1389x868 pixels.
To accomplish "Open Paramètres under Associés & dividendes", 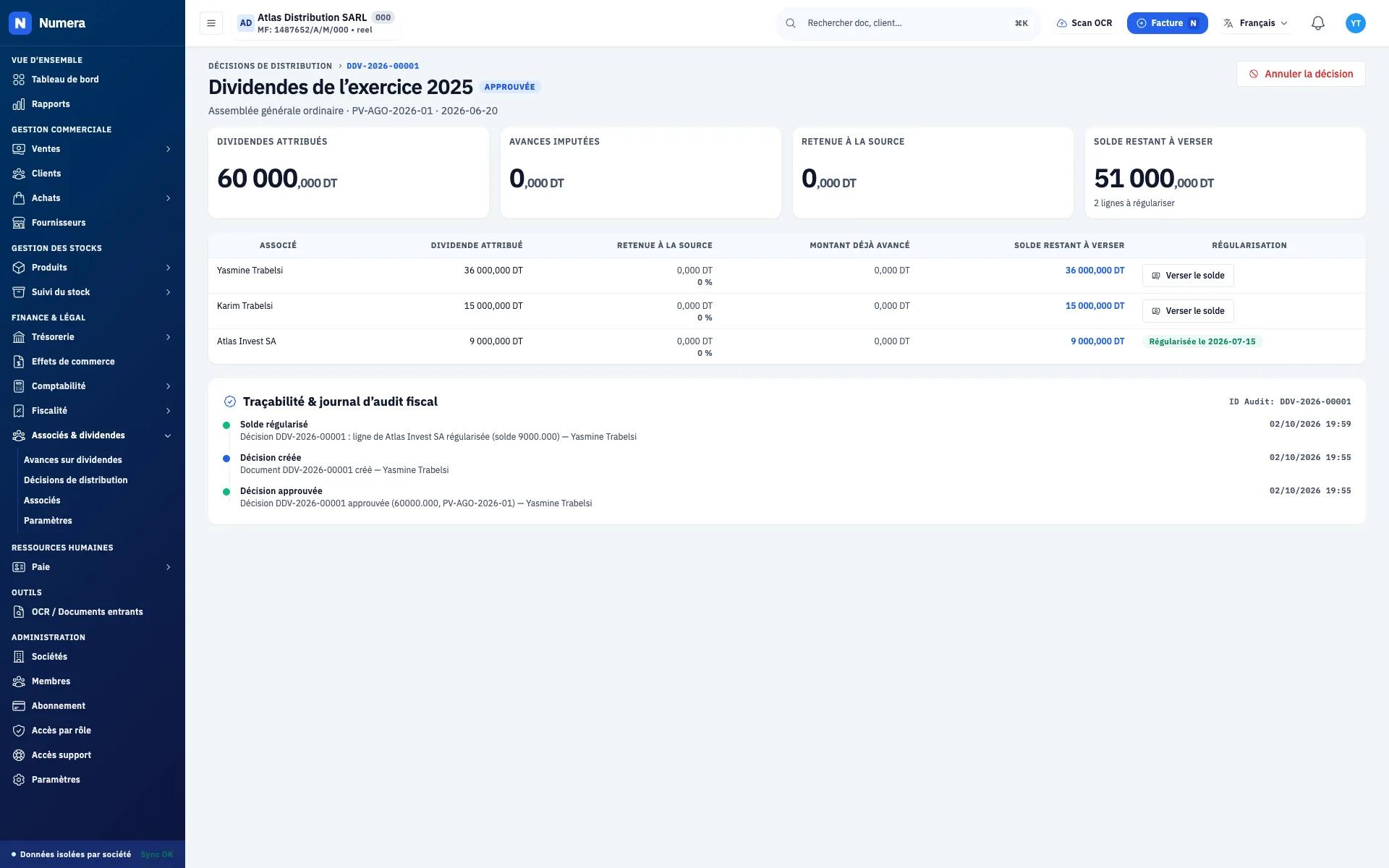I will pyautogui.click(x=48, y=521).
